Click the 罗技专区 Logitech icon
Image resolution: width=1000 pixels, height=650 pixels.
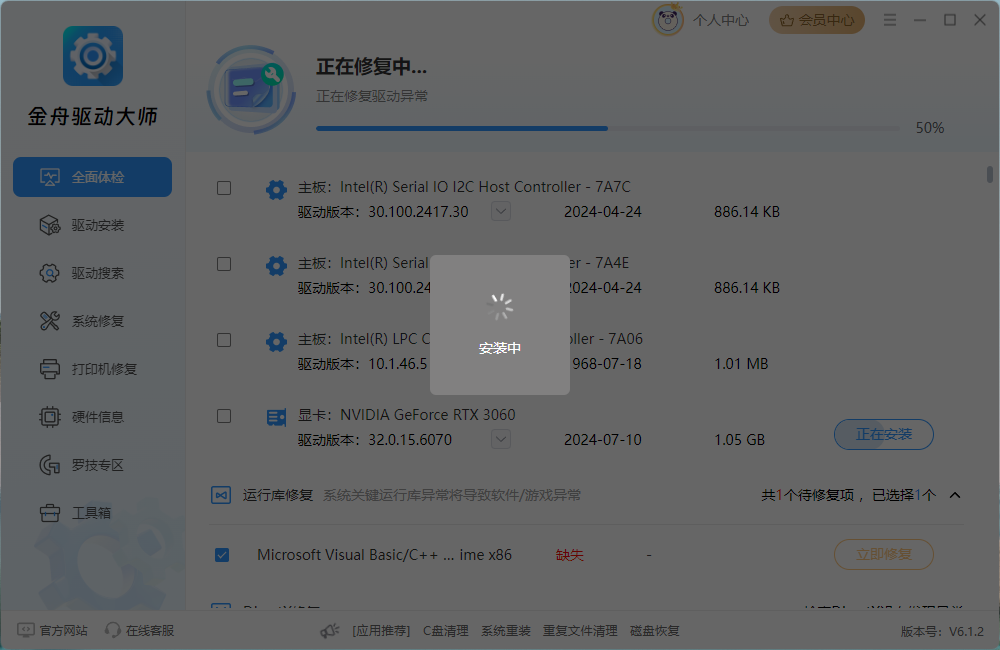pyautogui.click(x=50, y=465)
